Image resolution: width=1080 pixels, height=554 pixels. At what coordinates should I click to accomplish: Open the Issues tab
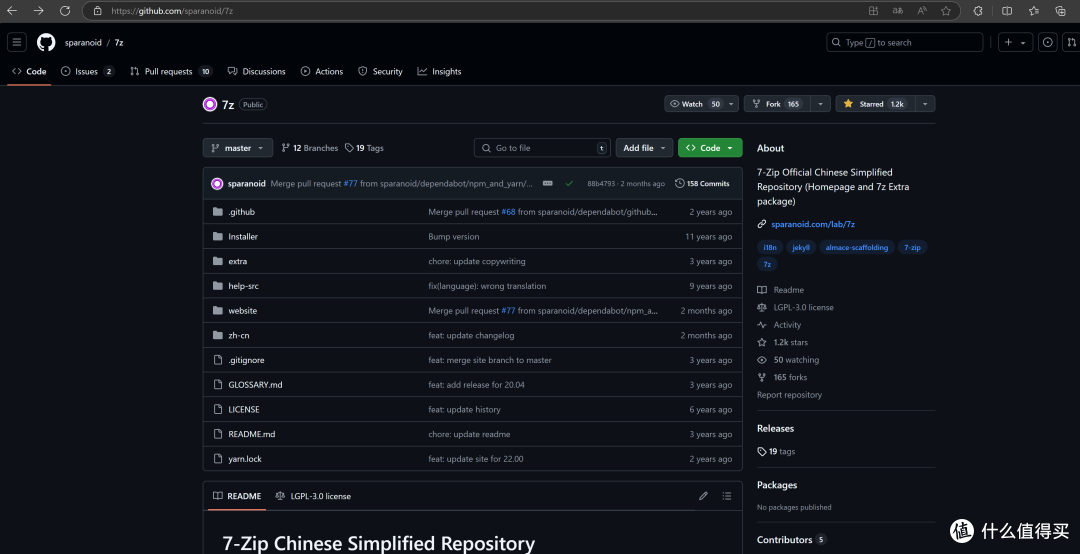[87, 72]
